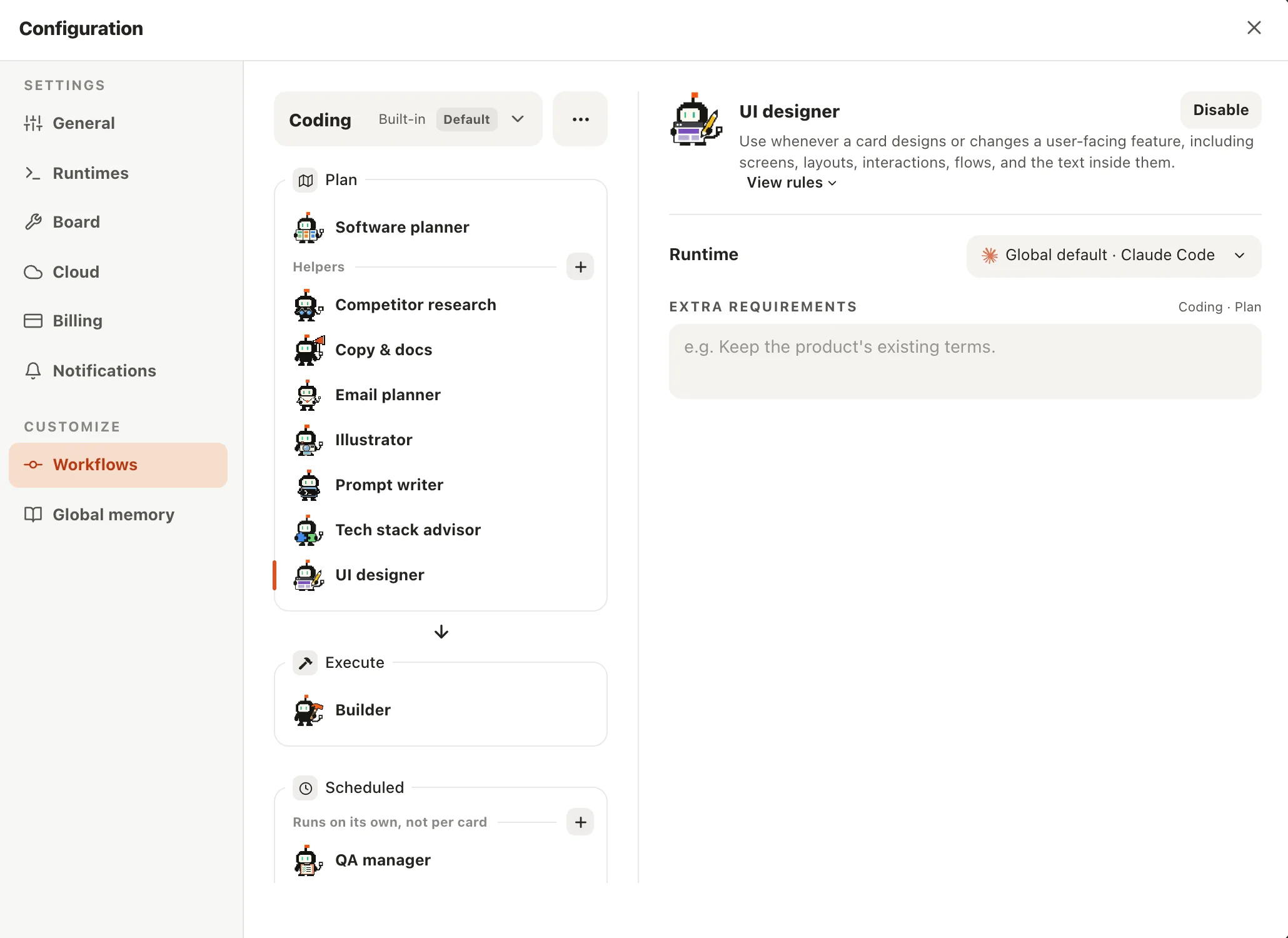Close the Configuration dialog
1288x938 pixels.
[x=1254, y=28]
